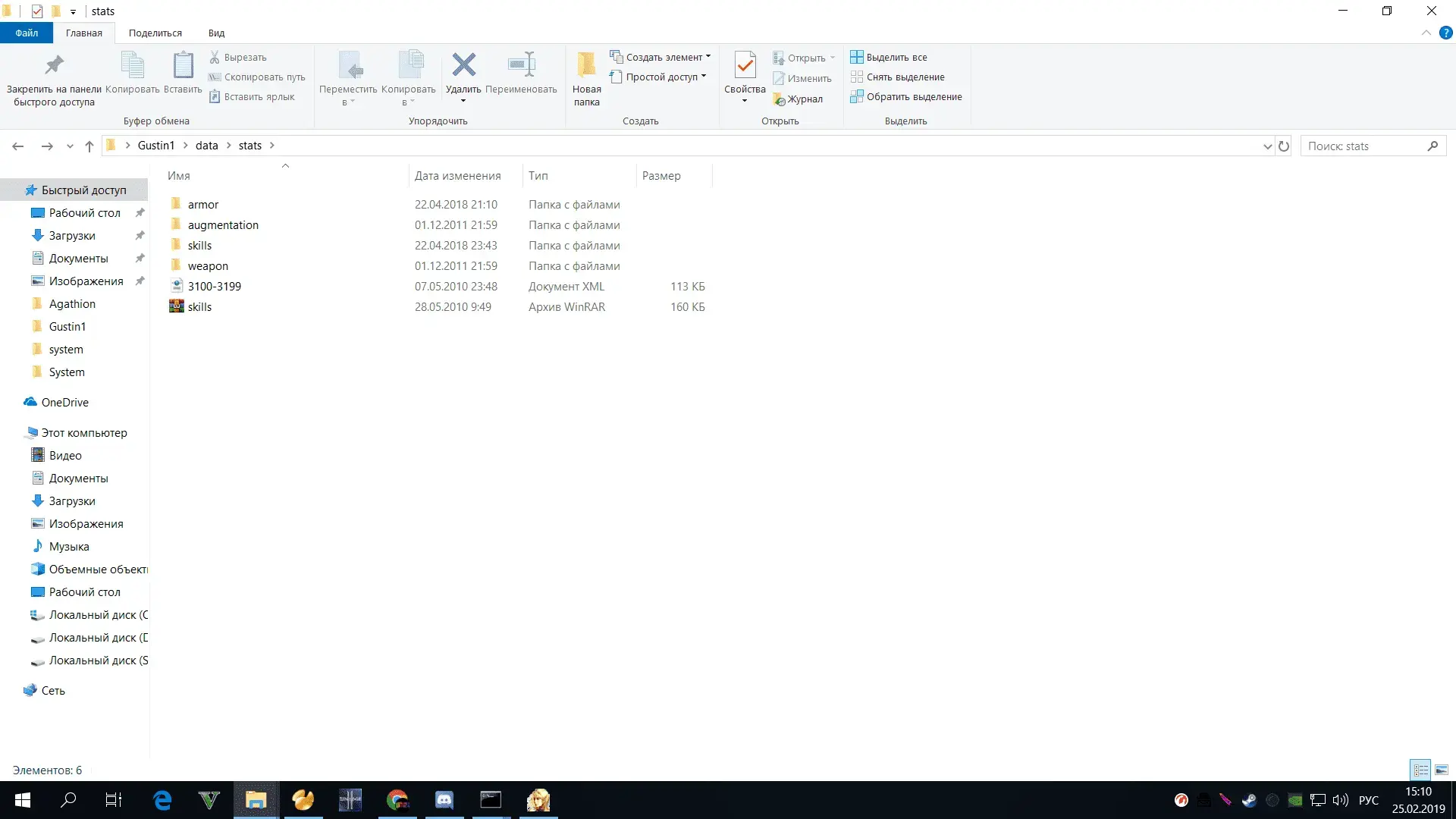Select the armor folder
Image resolution: width=1456 pixels, height=819 pixels.
click(x=203, y=205)
